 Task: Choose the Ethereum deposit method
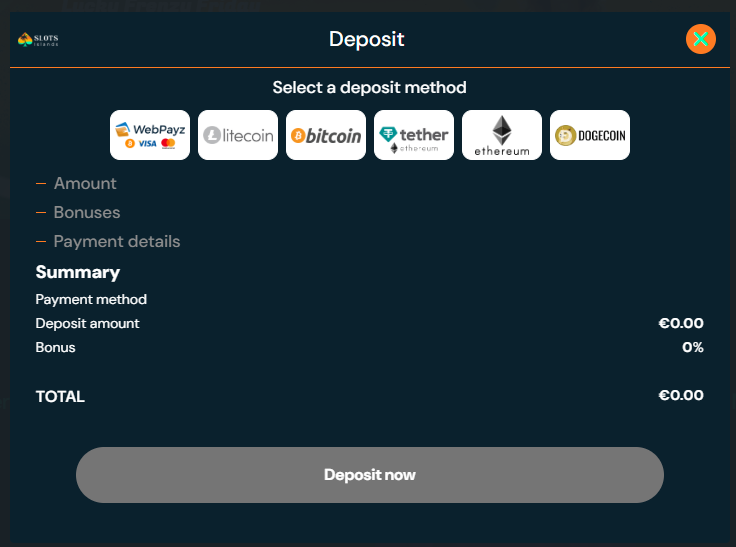click(502, 135)
